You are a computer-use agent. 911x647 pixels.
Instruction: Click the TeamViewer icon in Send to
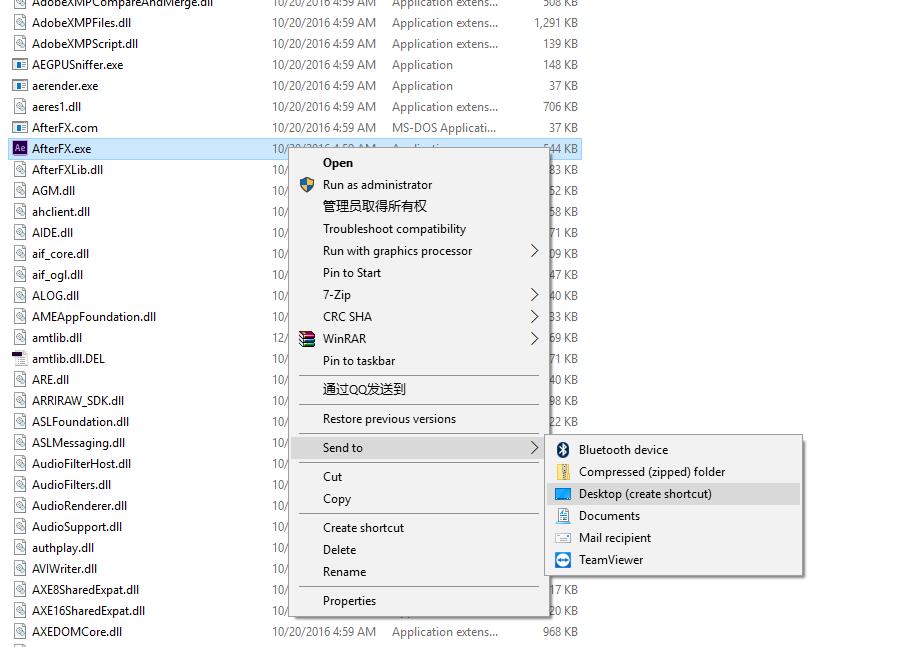[x=563, y=560]
